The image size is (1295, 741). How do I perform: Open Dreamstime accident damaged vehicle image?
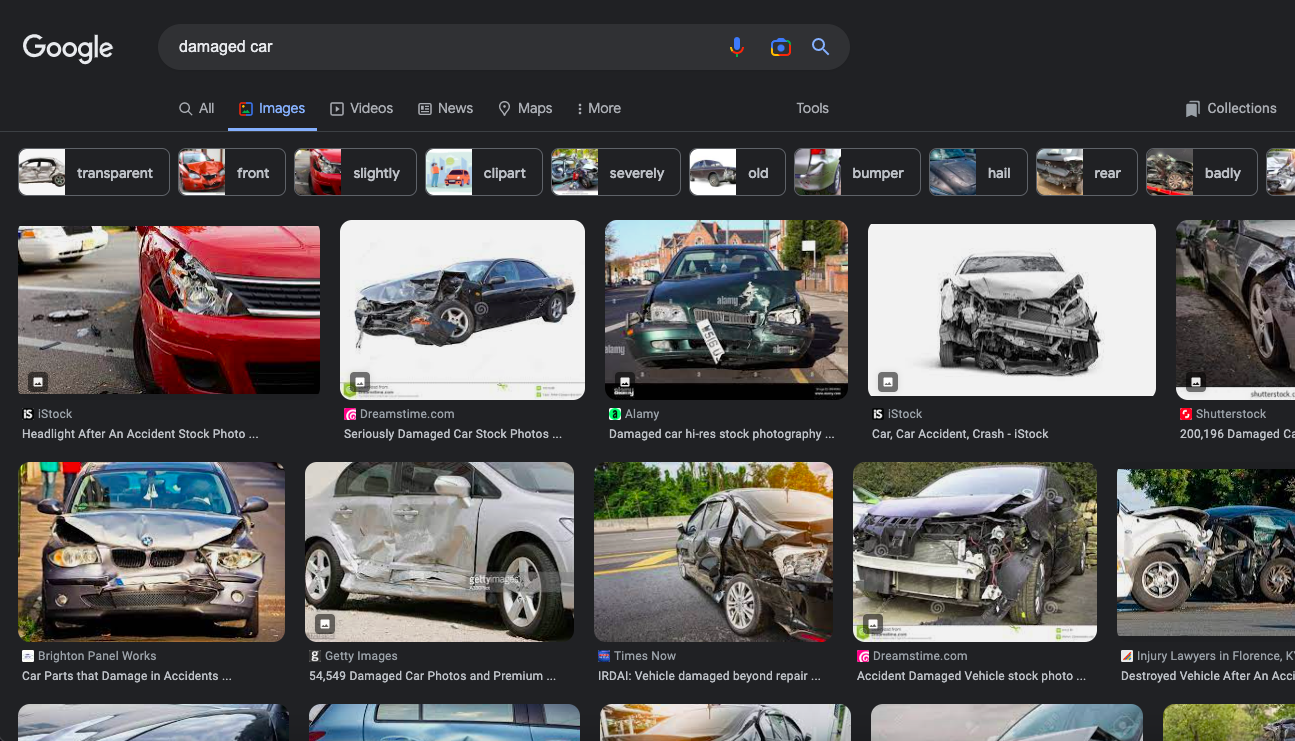tap(975, 552)
